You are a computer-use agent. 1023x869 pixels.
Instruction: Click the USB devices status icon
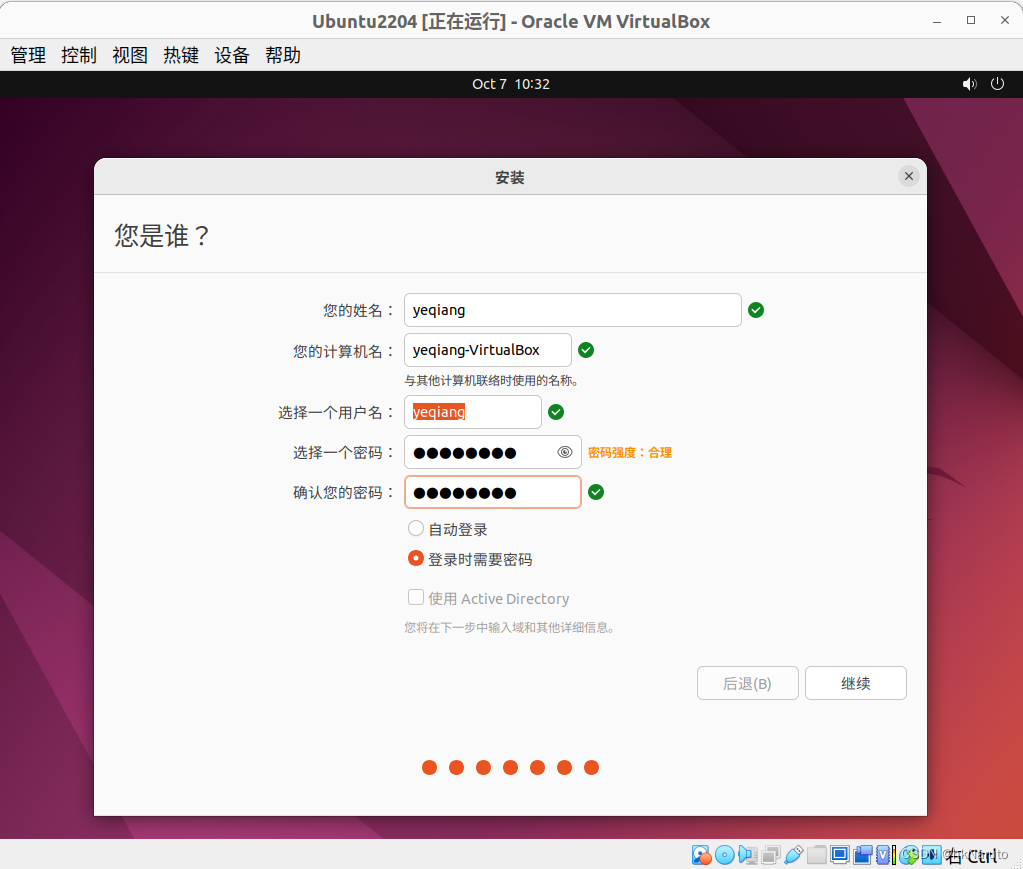click(793, 855)
